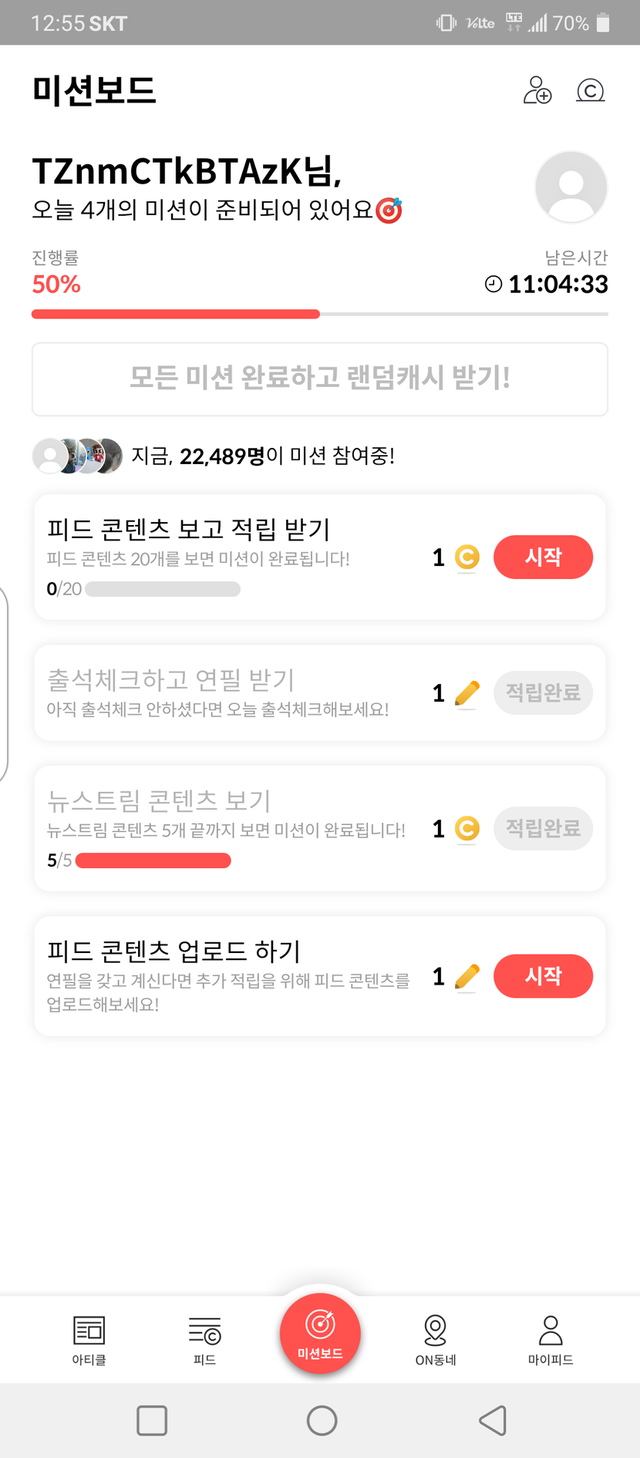
Task: Open the cash coin icon in header
Action: click(590, 91)
